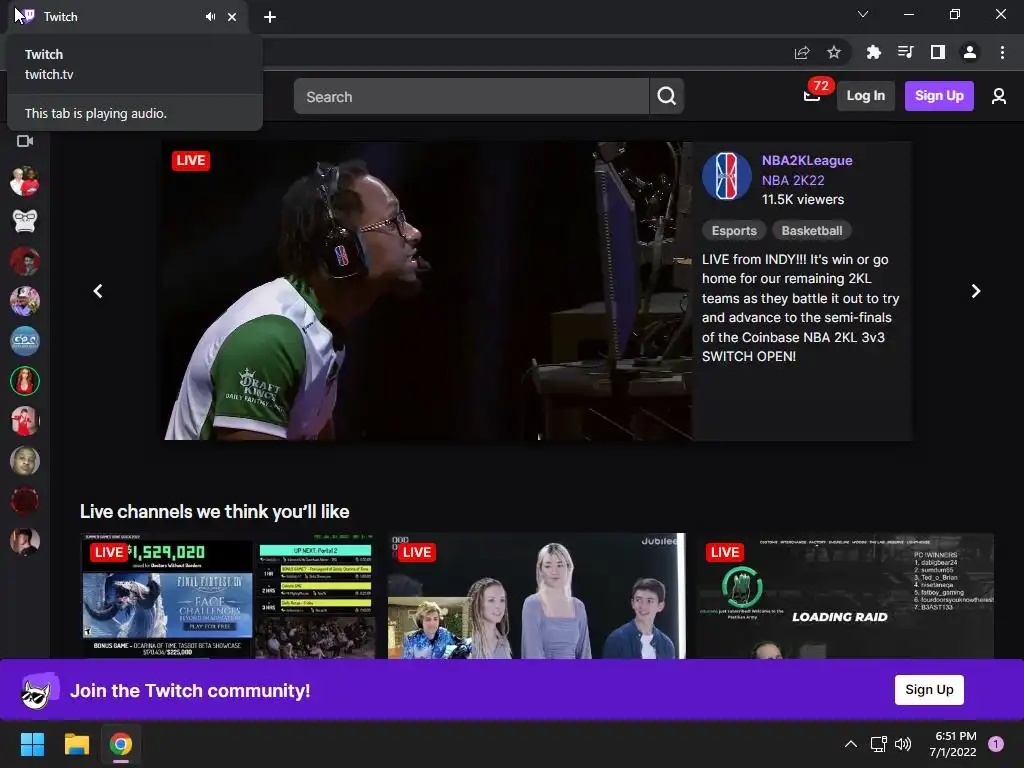The width and height of the screenshot is (1024, 768).
Task: Open a new tab with plus button
Action: [270, 17]
